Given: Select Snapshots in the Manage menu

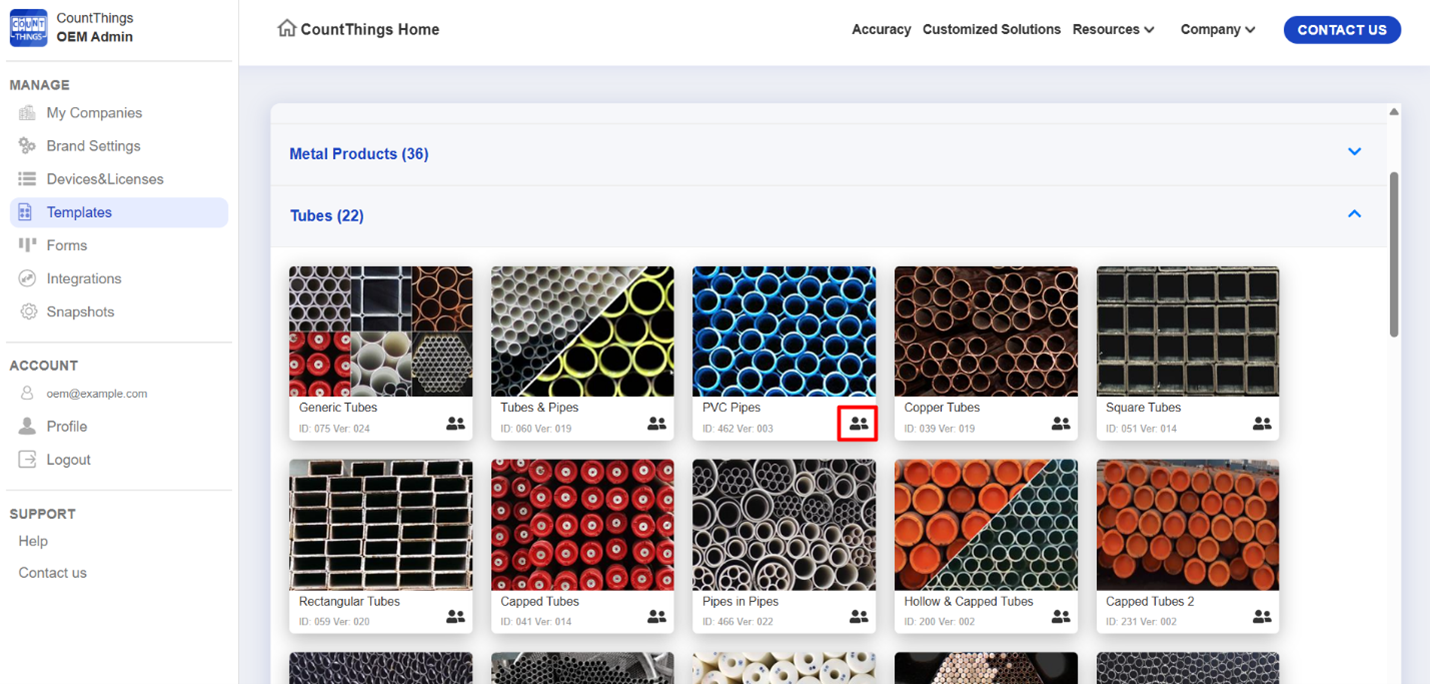Looking at the screenshot, I should click(x=80, y=312).
